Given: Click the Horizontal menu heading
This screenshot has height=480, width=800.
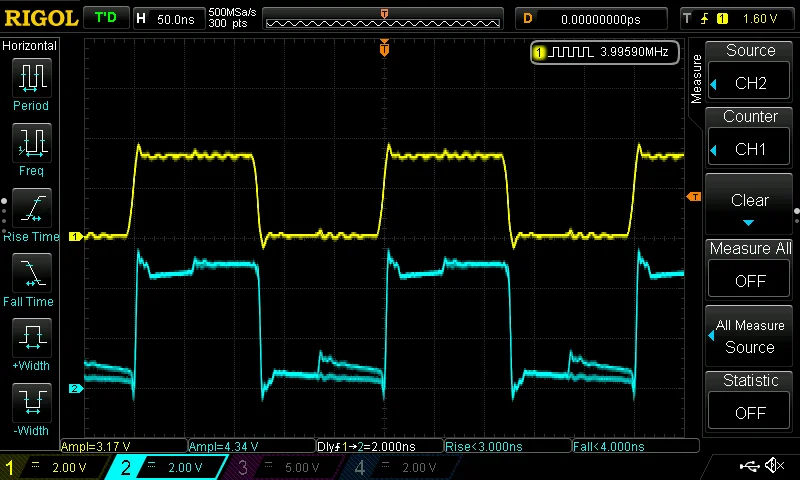Looking at the screenshot, I should click(x=30, y=46).
